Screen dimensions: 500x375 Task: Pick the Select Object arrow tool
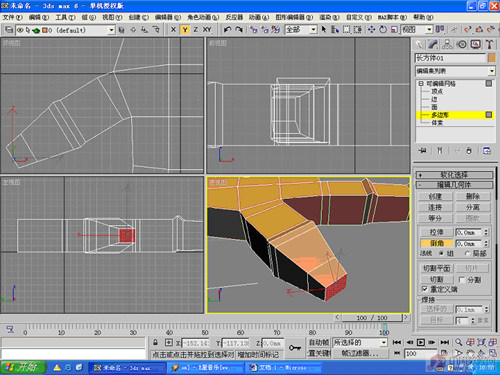tap(324, 30)
